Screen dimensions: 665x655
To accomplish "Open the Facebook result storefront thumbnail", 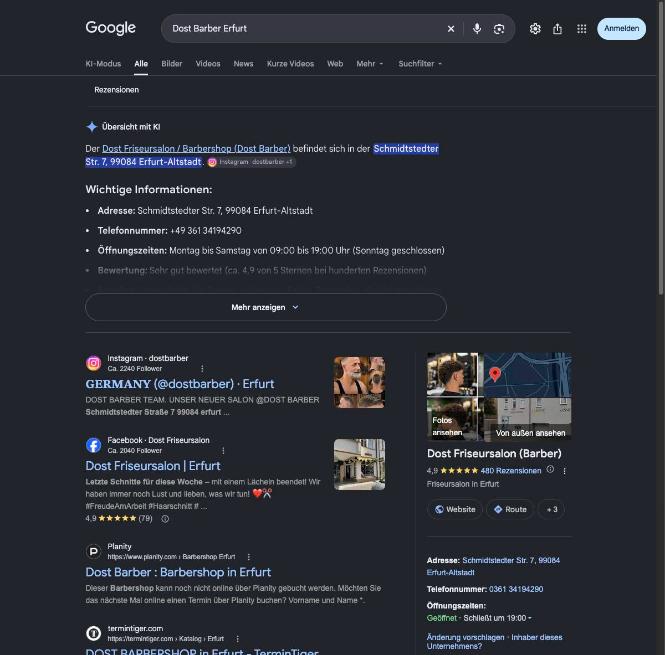I will pos(359,464).
